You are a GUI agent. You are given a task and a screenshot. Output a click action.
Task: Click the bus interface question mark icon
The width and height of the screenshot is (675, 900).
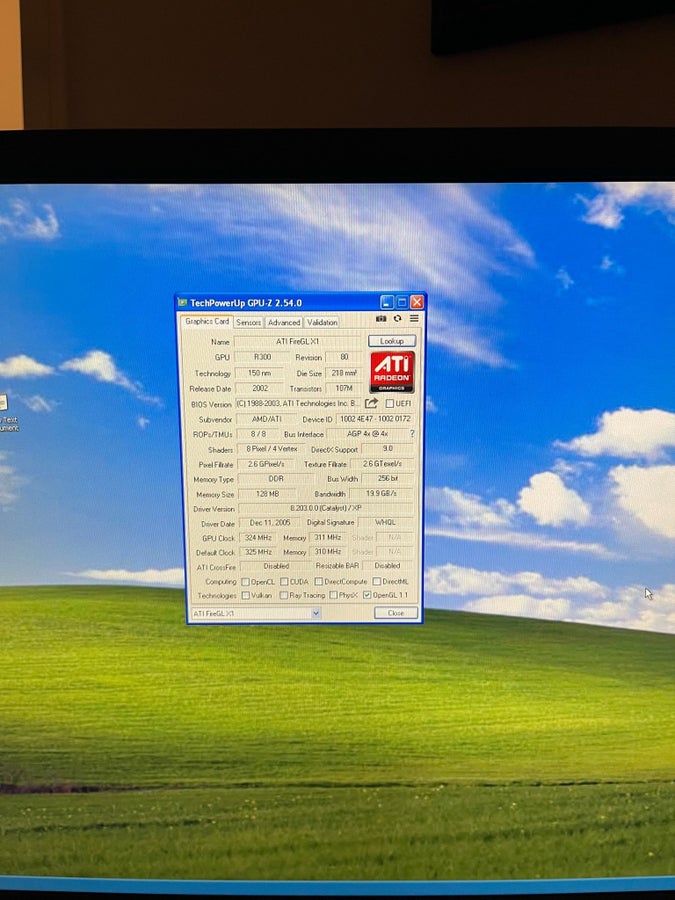click(x=412, y=434)
